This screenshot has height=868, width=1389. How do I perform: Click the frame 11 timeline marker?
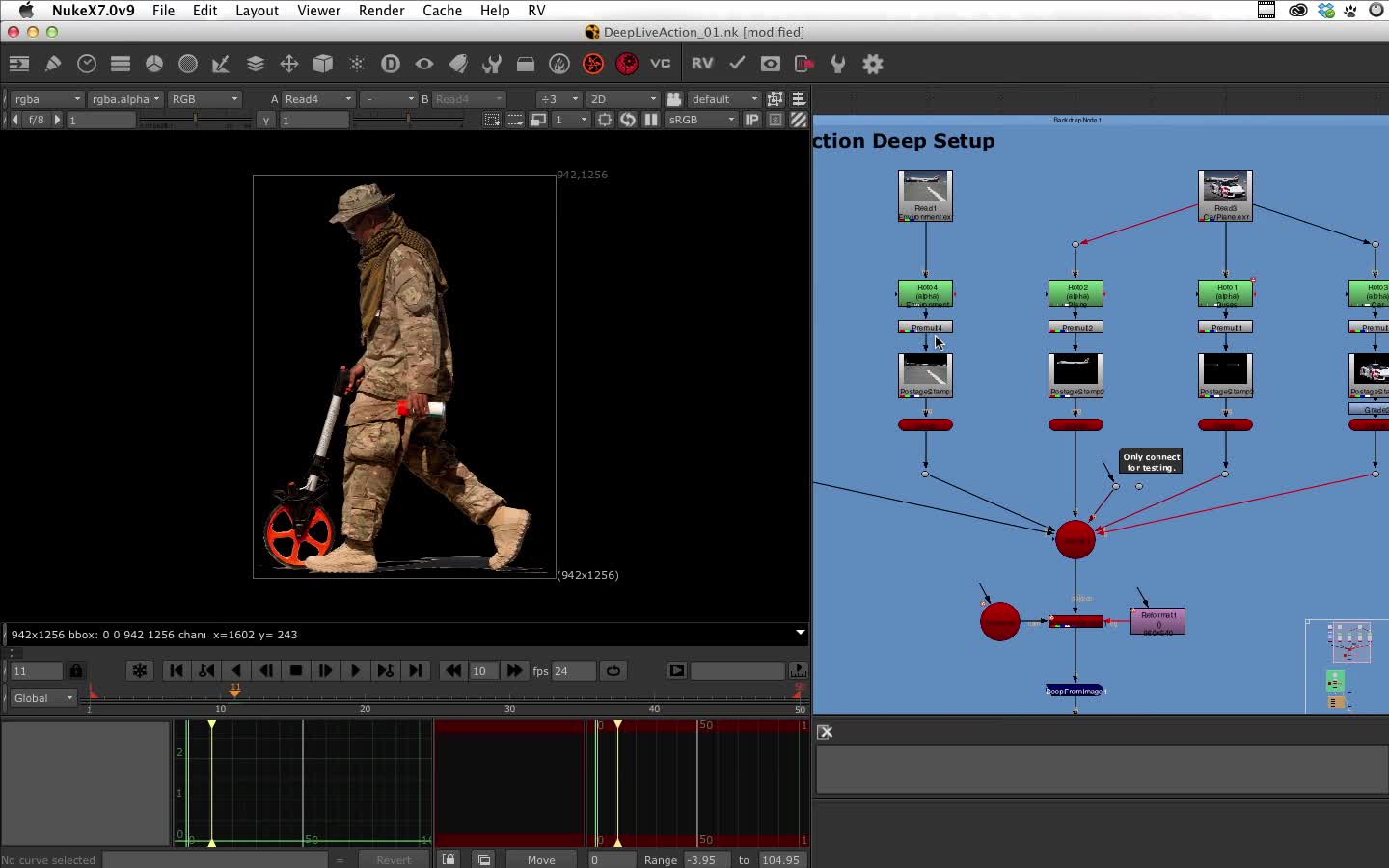[234, 692]
